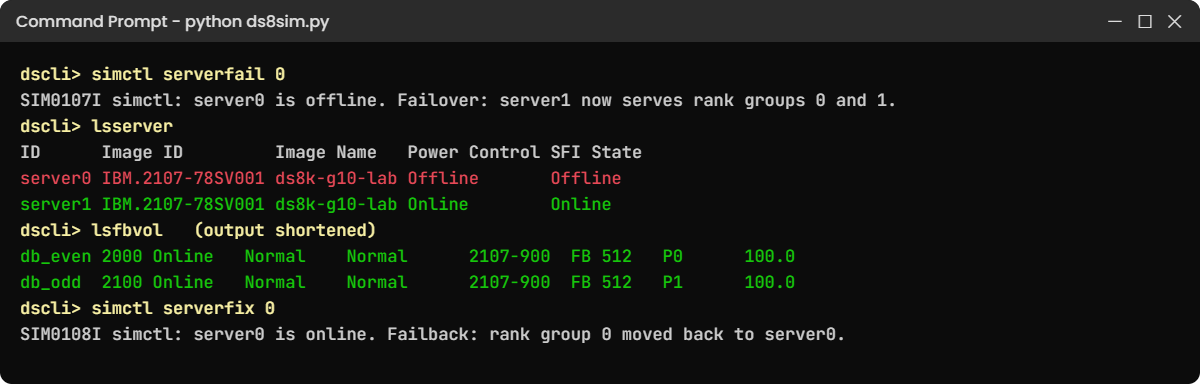Click the command 'simctl serverfix 0'
Viewport: 1200px width, 384px height.
tap(183, 309)
